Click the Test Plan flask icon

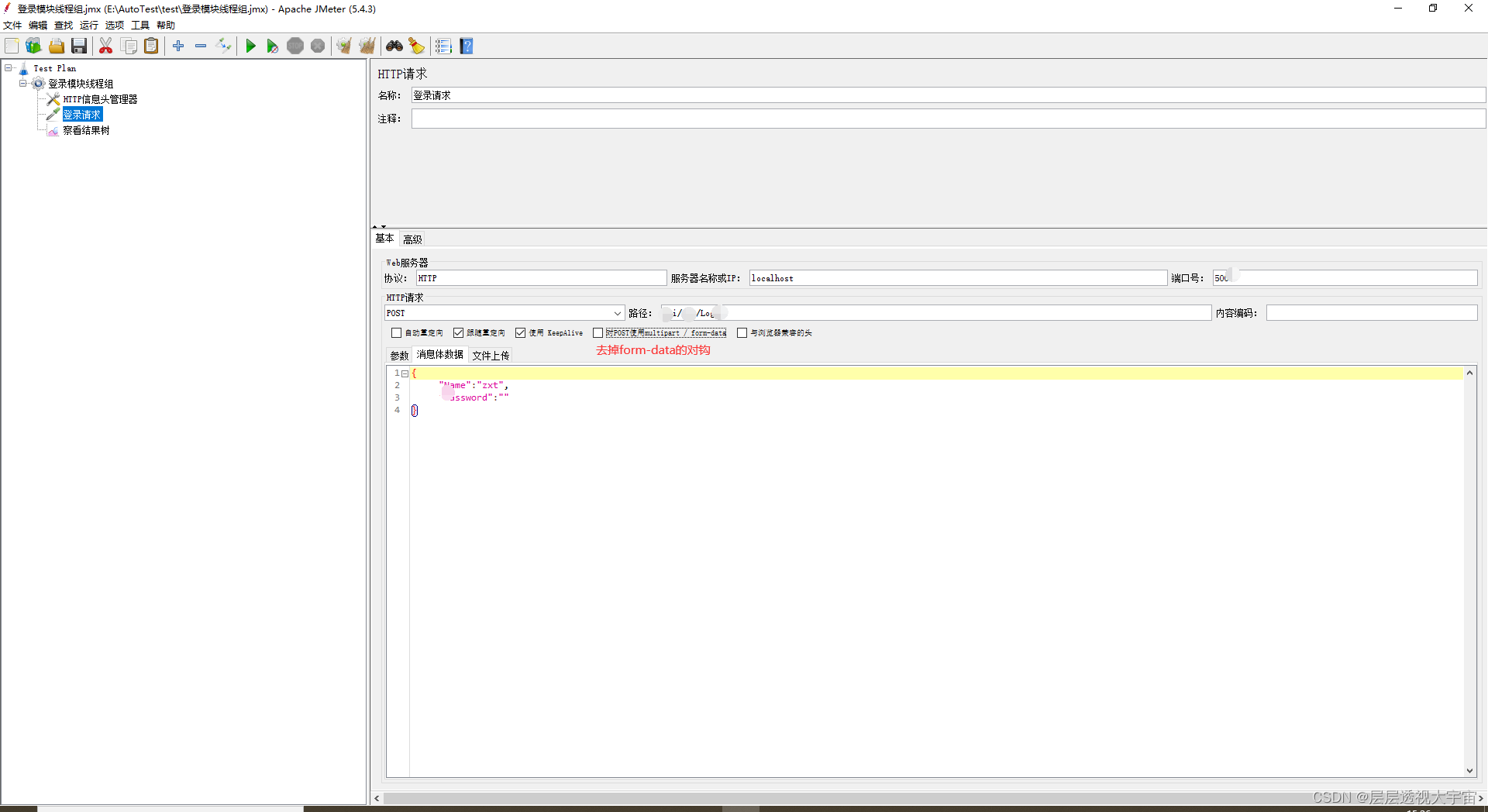coord(23,69)
